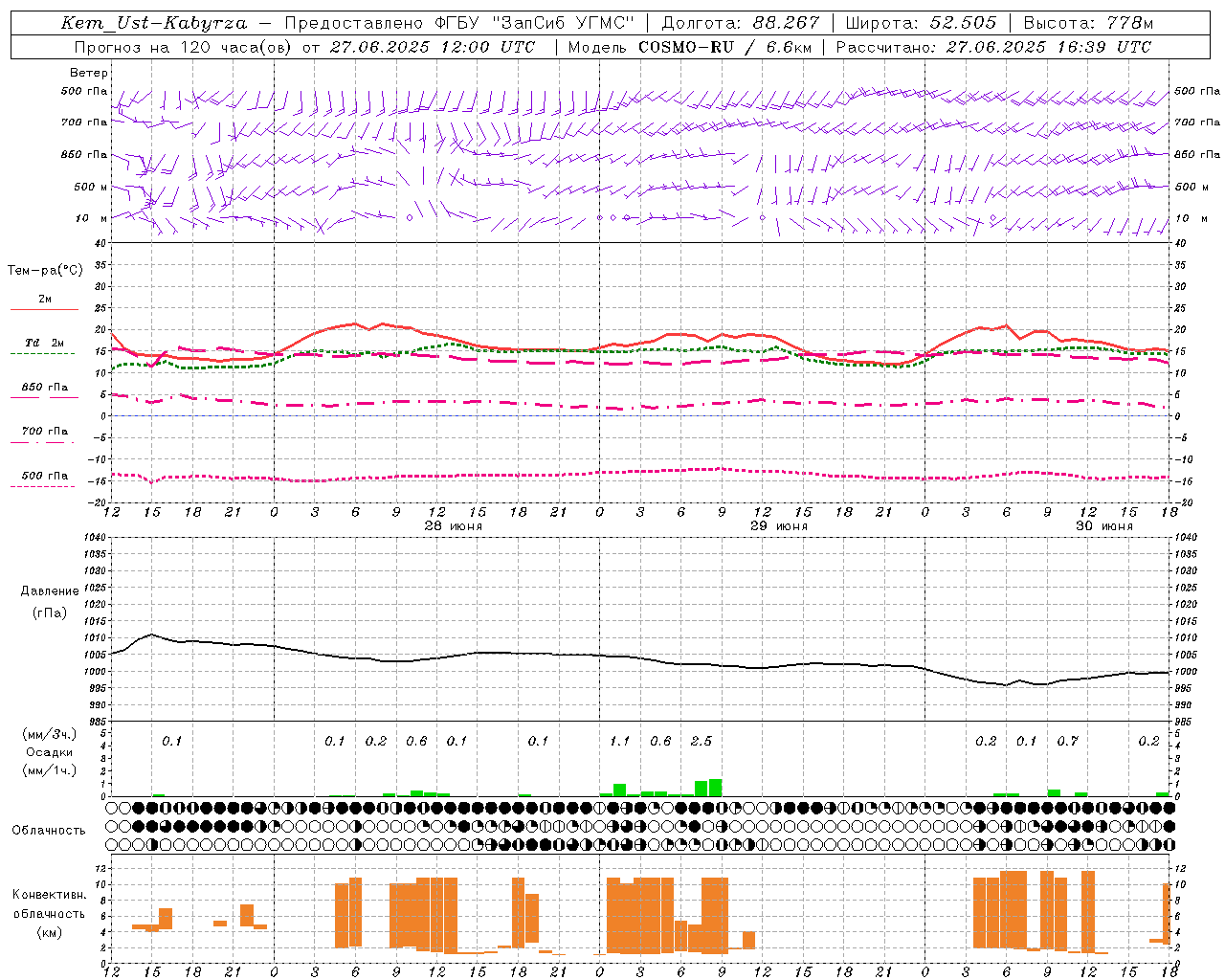This screenshot has width=1225, height=980.
Task: Click the 1.1 precipitation amount
Action: tap(619, 742)
